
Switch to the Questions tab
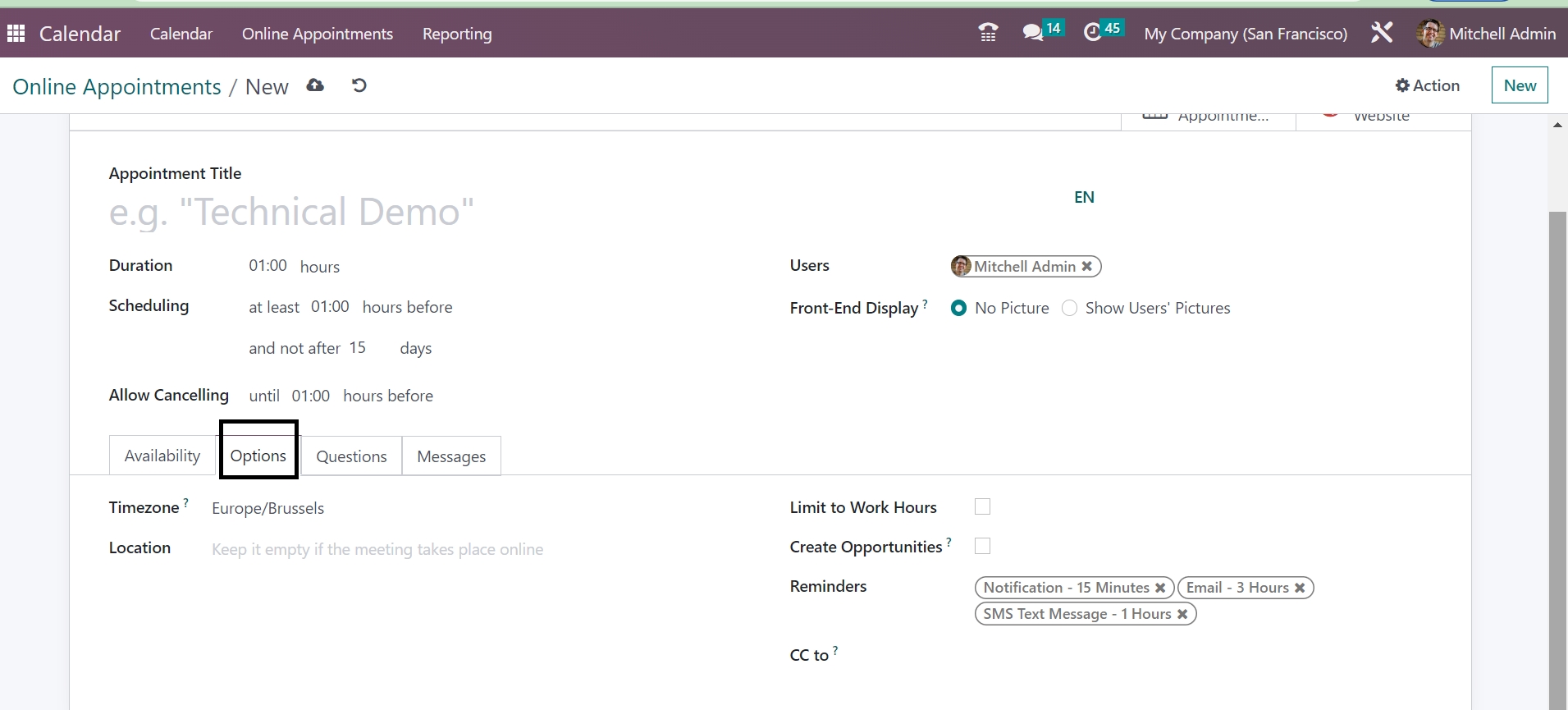coord(351,456)
